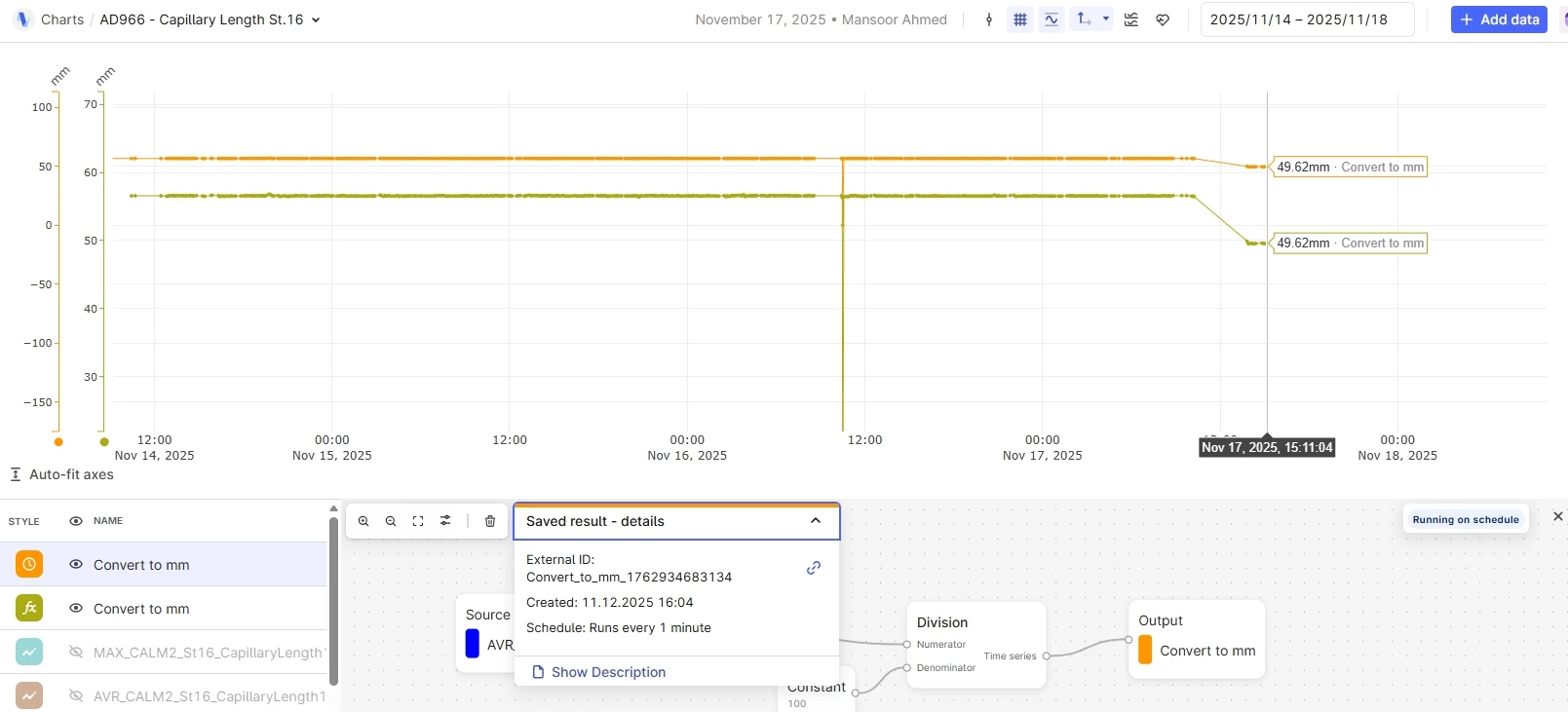Click Auto-fit axes
The width and height of the screenshot is (1568, 712).
61,474
